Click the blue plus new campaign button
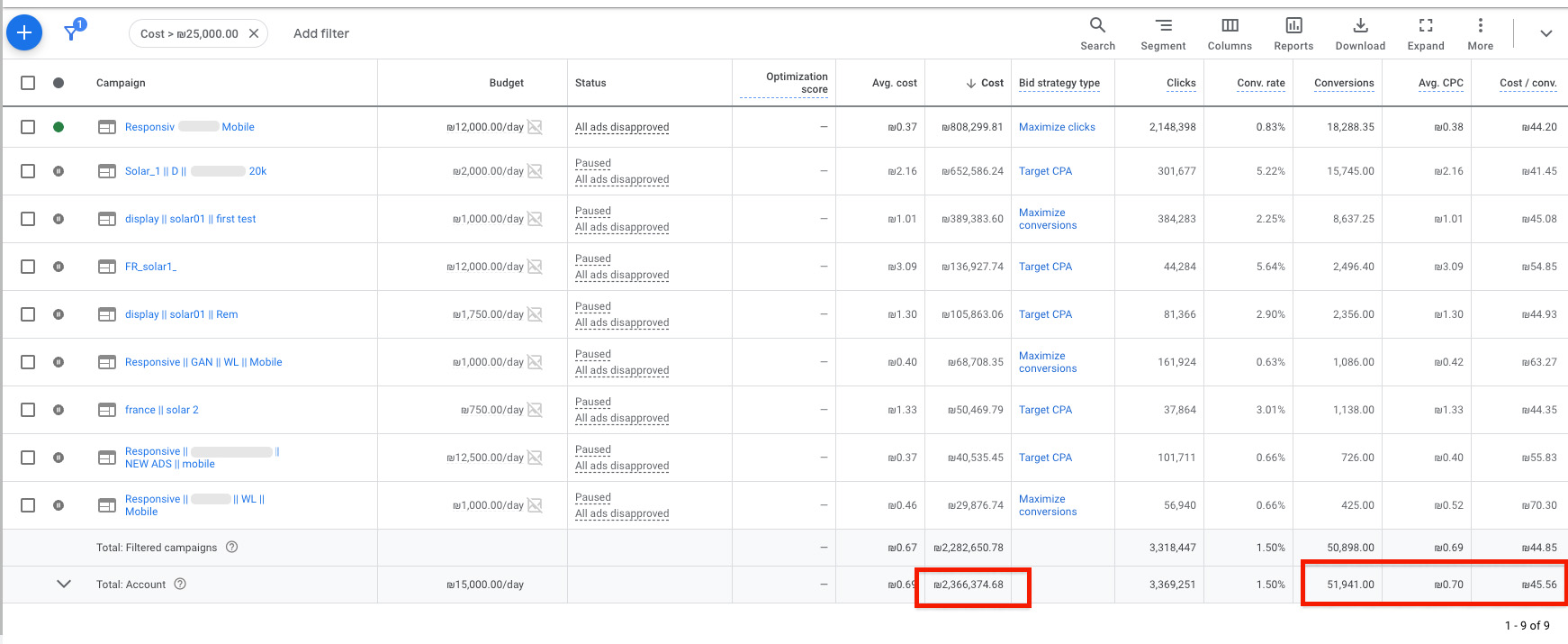Viewport: 1568px width, 644px height. [x=24, y=33]
